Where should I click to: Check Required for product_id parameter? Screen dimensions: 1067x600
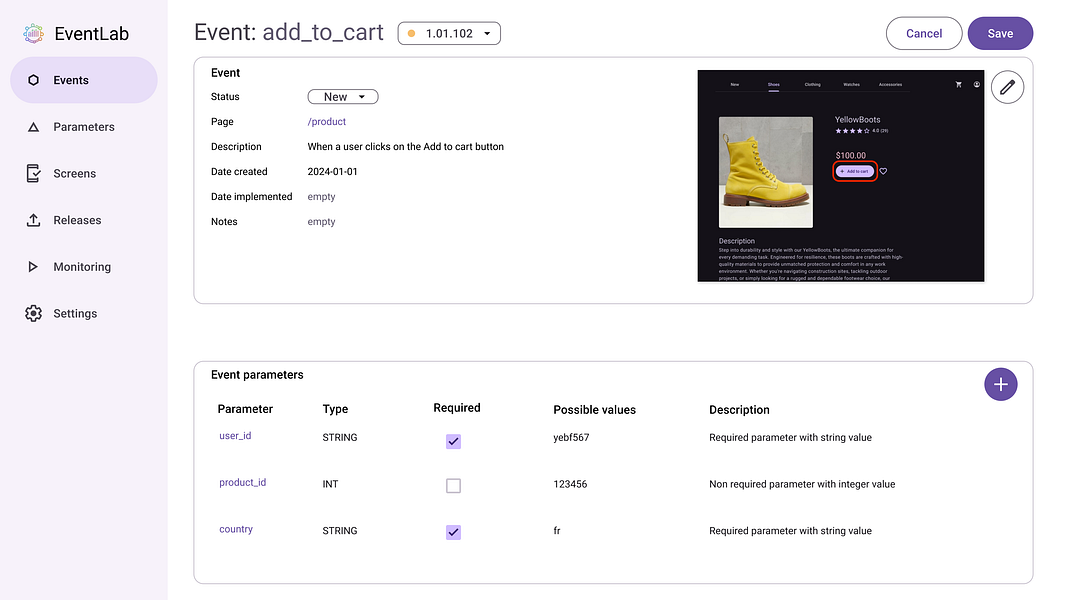[453, 486]
